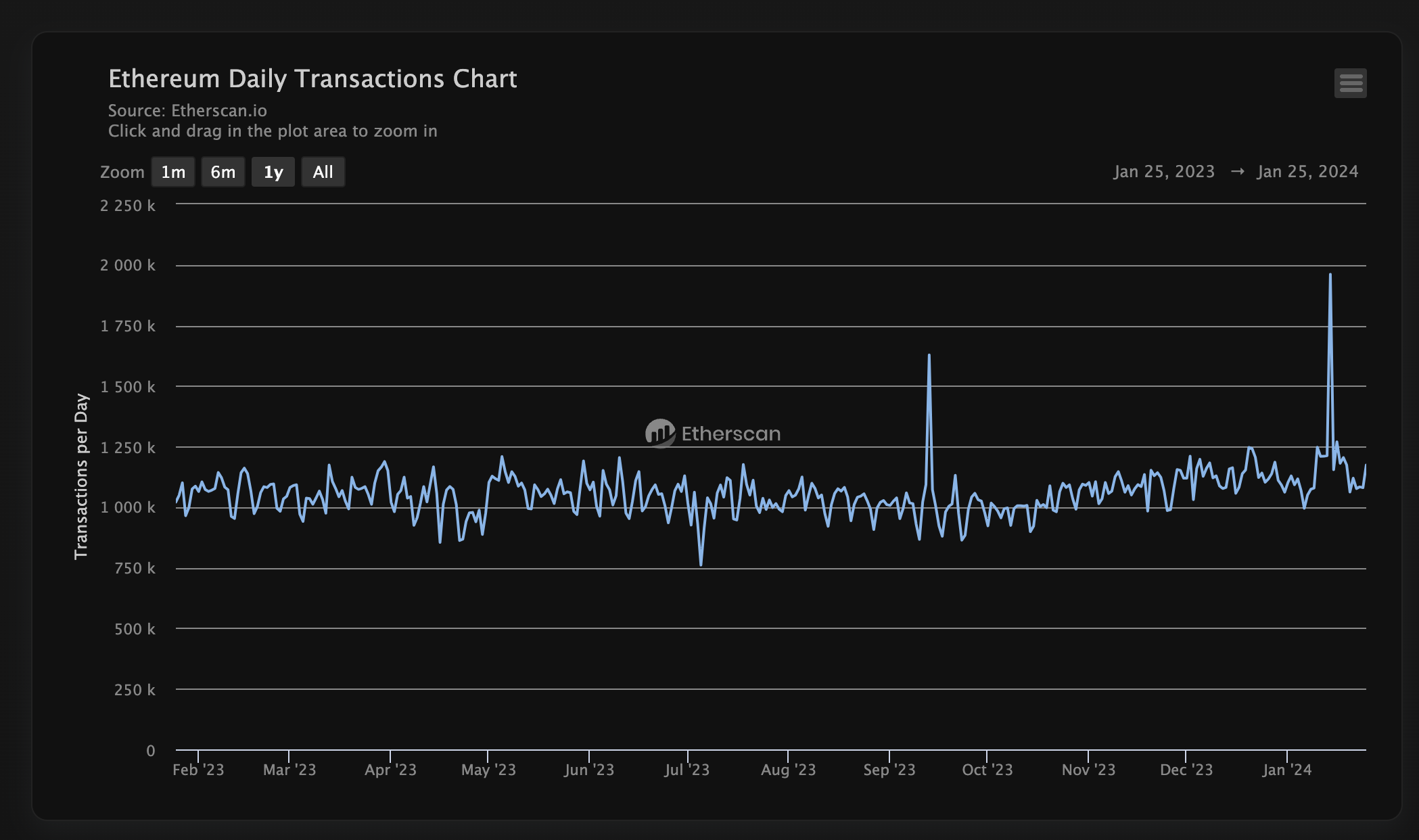
Task: Click the July 2023 lowest dip point
Action: point(701,565)
